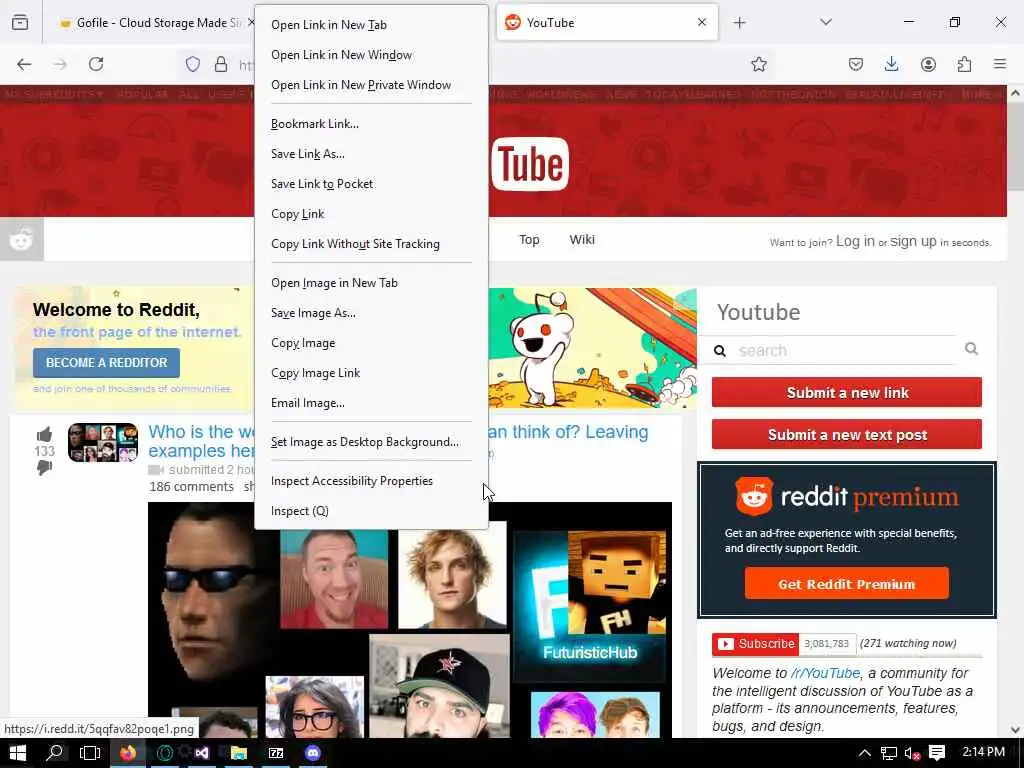This screenshot has width=1024, height=768.
Task: Click the Reddit snoo logo icon
Action: click(22, 240)
